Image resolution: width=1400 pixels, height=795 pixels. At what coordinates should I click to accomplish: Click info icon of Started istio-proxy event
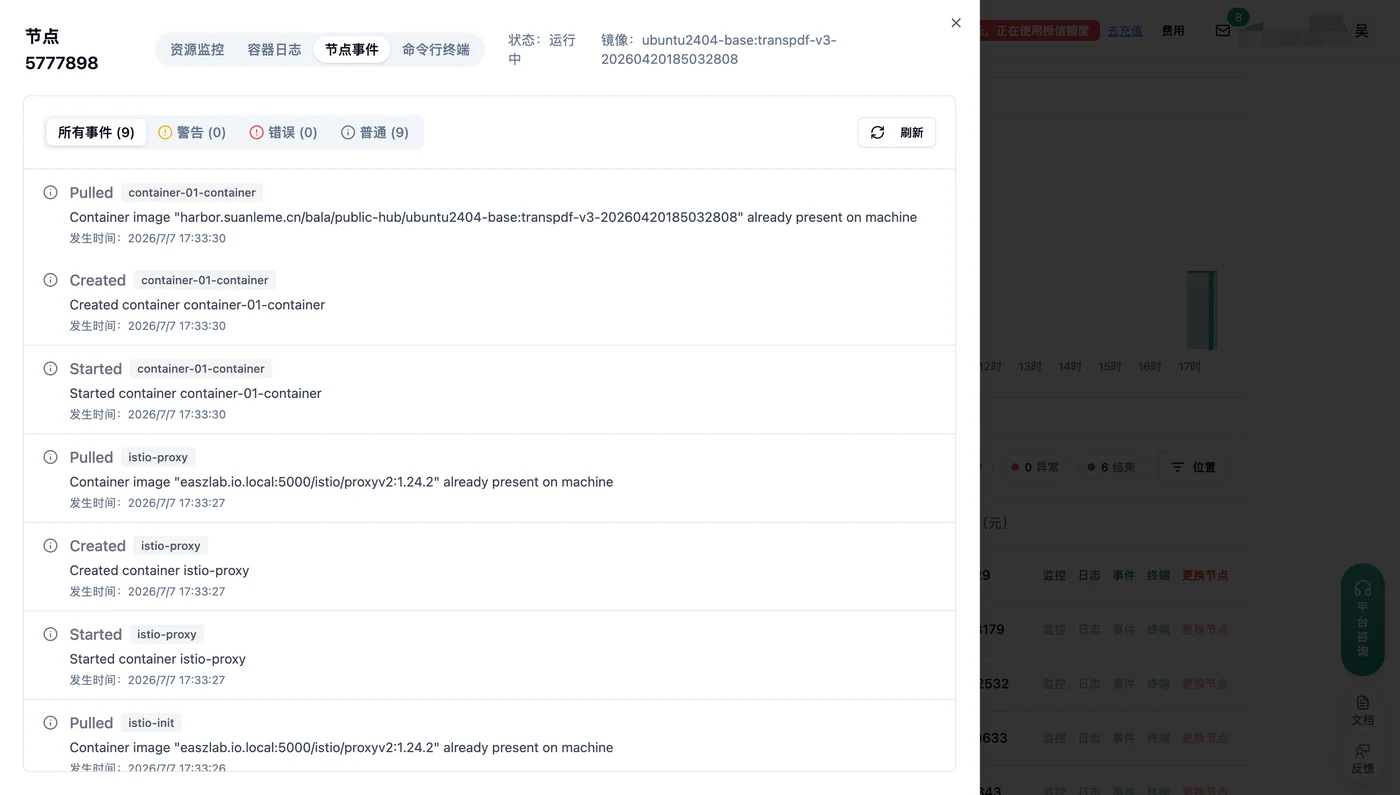point(50,634)
